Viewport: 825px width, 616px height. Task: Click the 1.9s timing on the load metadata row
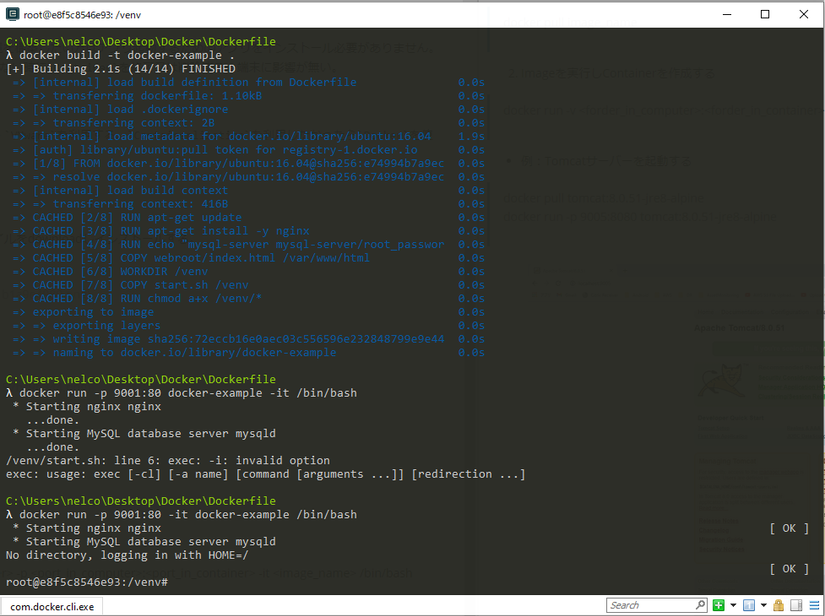(471, 136)
